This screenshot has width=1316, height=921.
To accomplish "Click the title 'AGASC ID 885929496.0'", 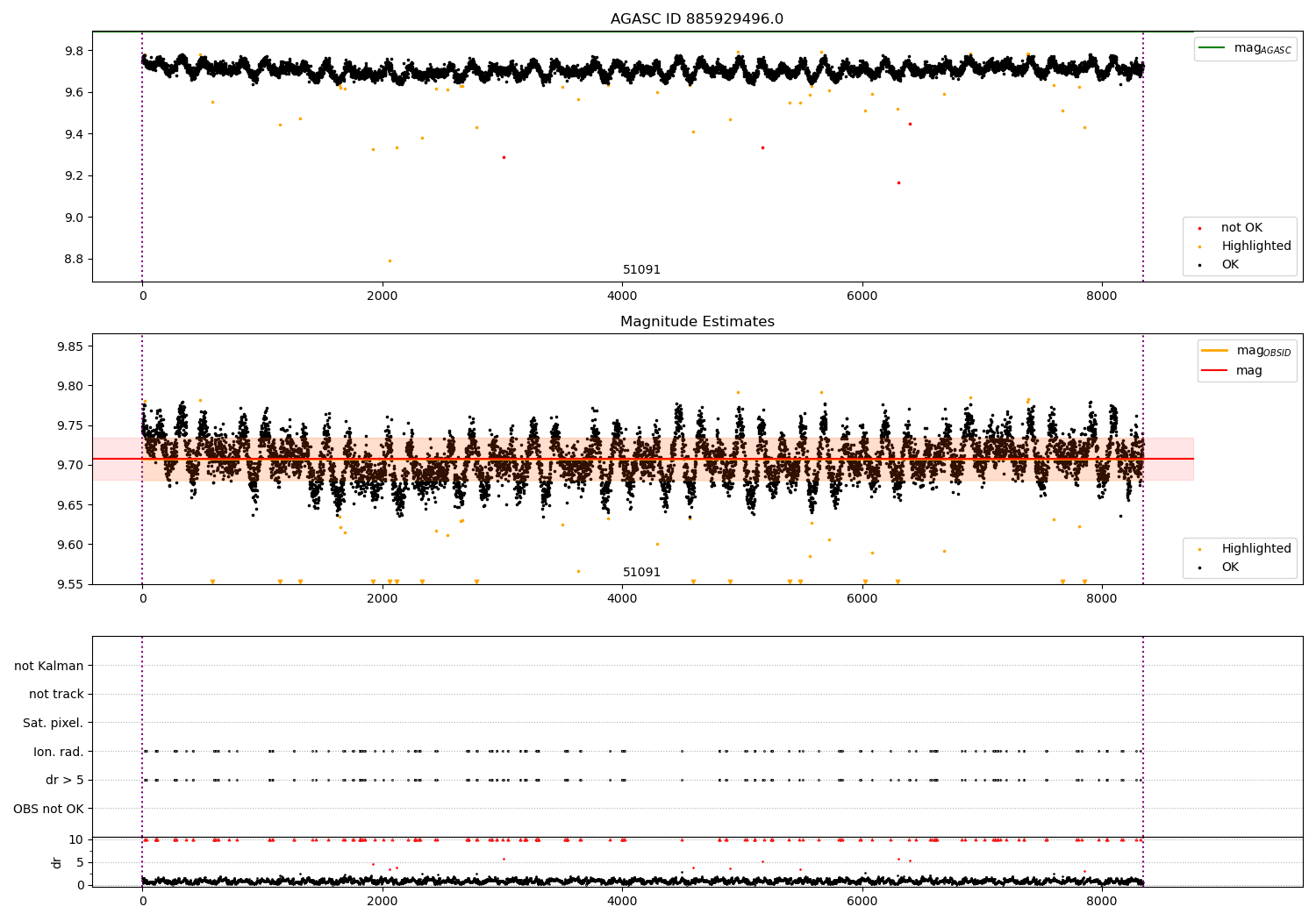I will tap(697, 19).
